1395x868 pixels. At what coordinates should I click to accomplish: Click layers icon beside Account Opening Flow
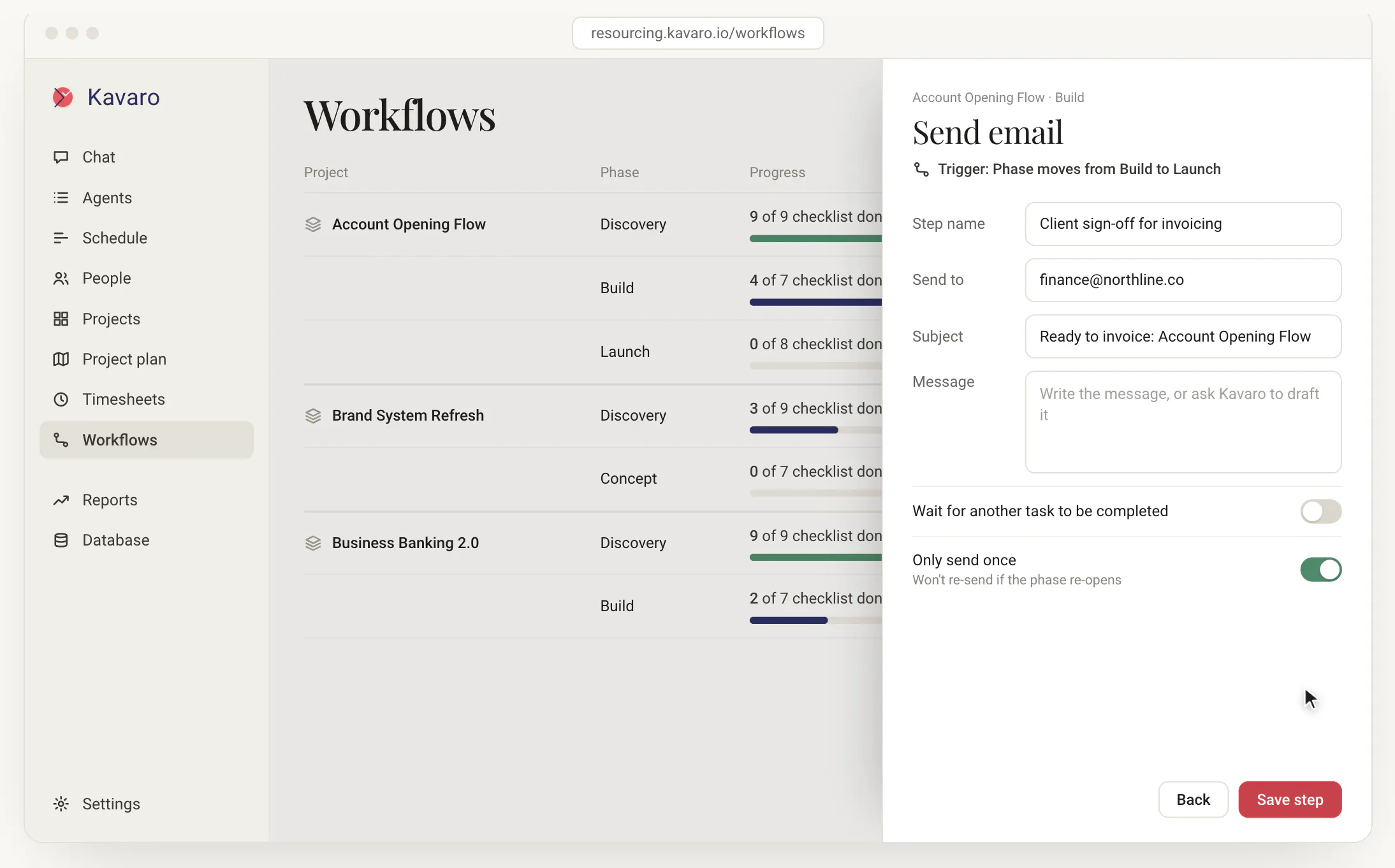[x=313, y=224]
